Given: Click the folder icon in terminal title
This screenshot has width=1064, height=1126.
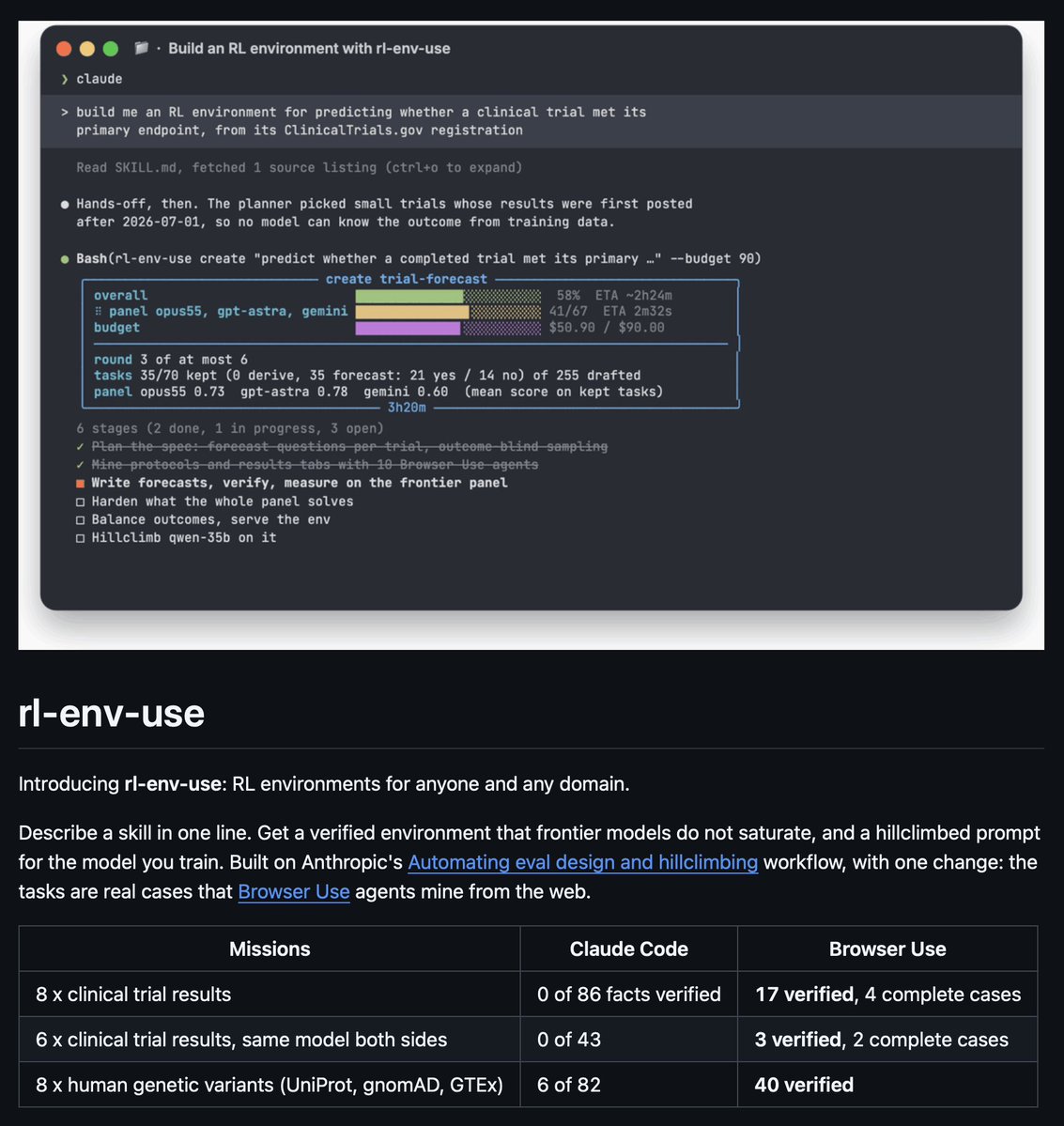Looking at the screenshot, I should (x=142, y=48).
